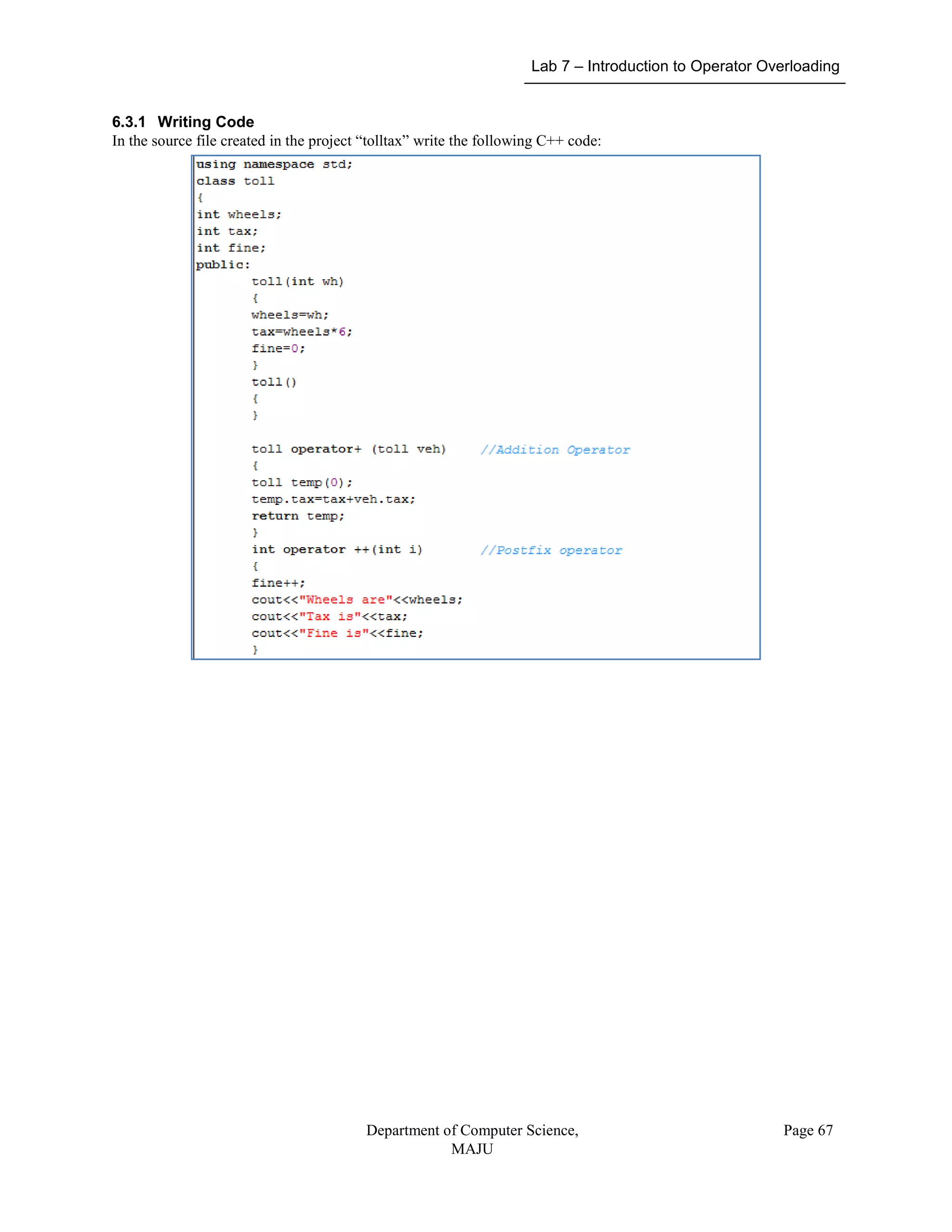Click the line 'toll operator+ (toll veh)'
Image resolution: width=952 pixels, height=1232 pixels.
point(349,449)
